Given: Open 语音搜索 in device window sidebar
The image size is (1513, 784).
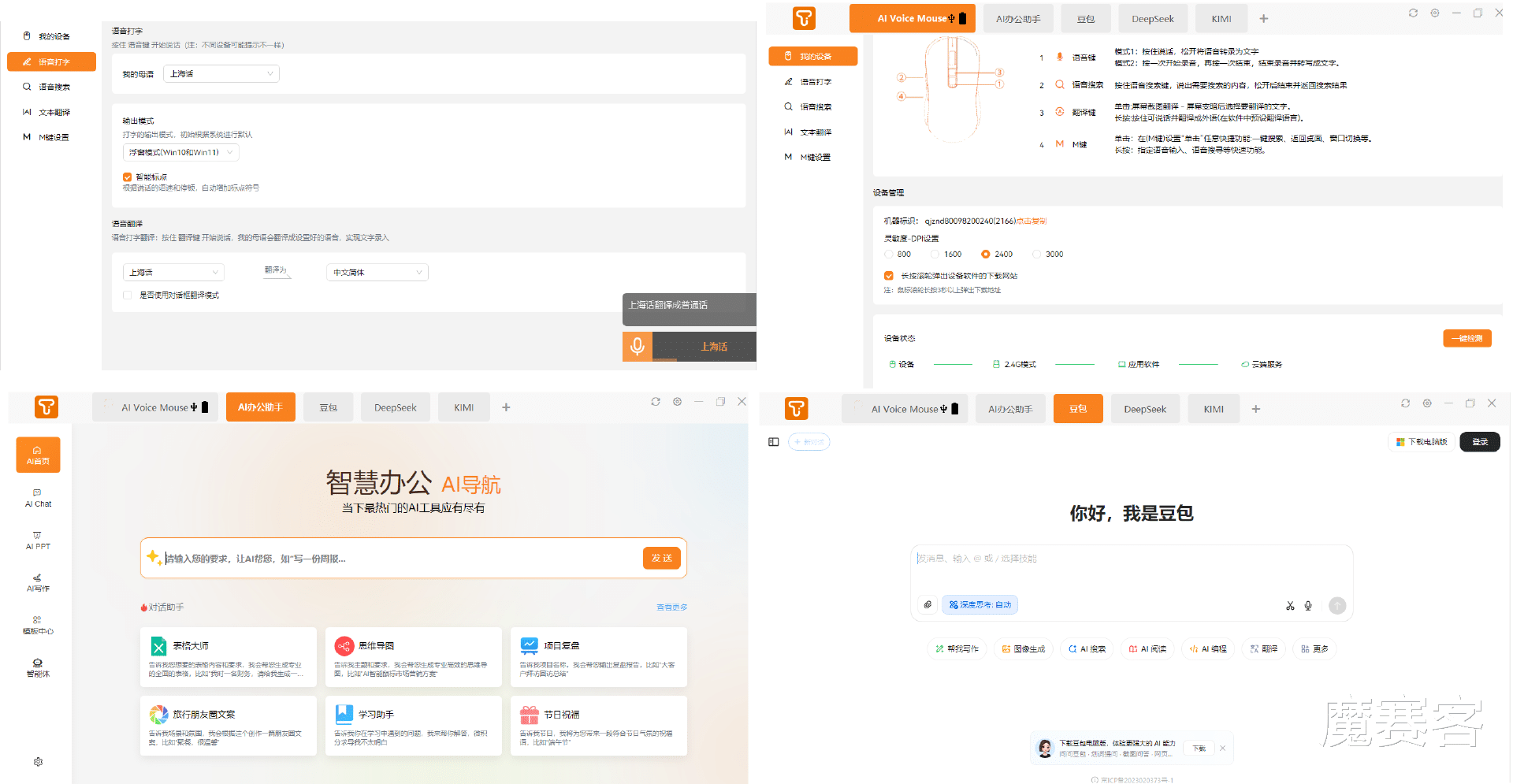Looking at the screenshot, I should 812,107.
